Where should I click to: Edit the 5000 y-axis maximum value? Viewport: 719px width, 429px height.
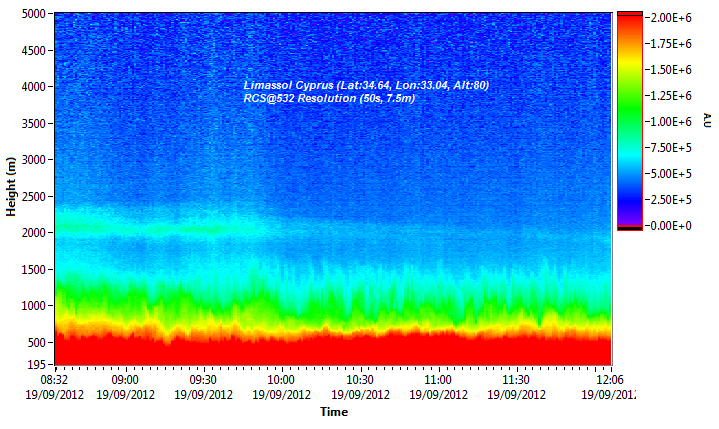click(33, 14)
